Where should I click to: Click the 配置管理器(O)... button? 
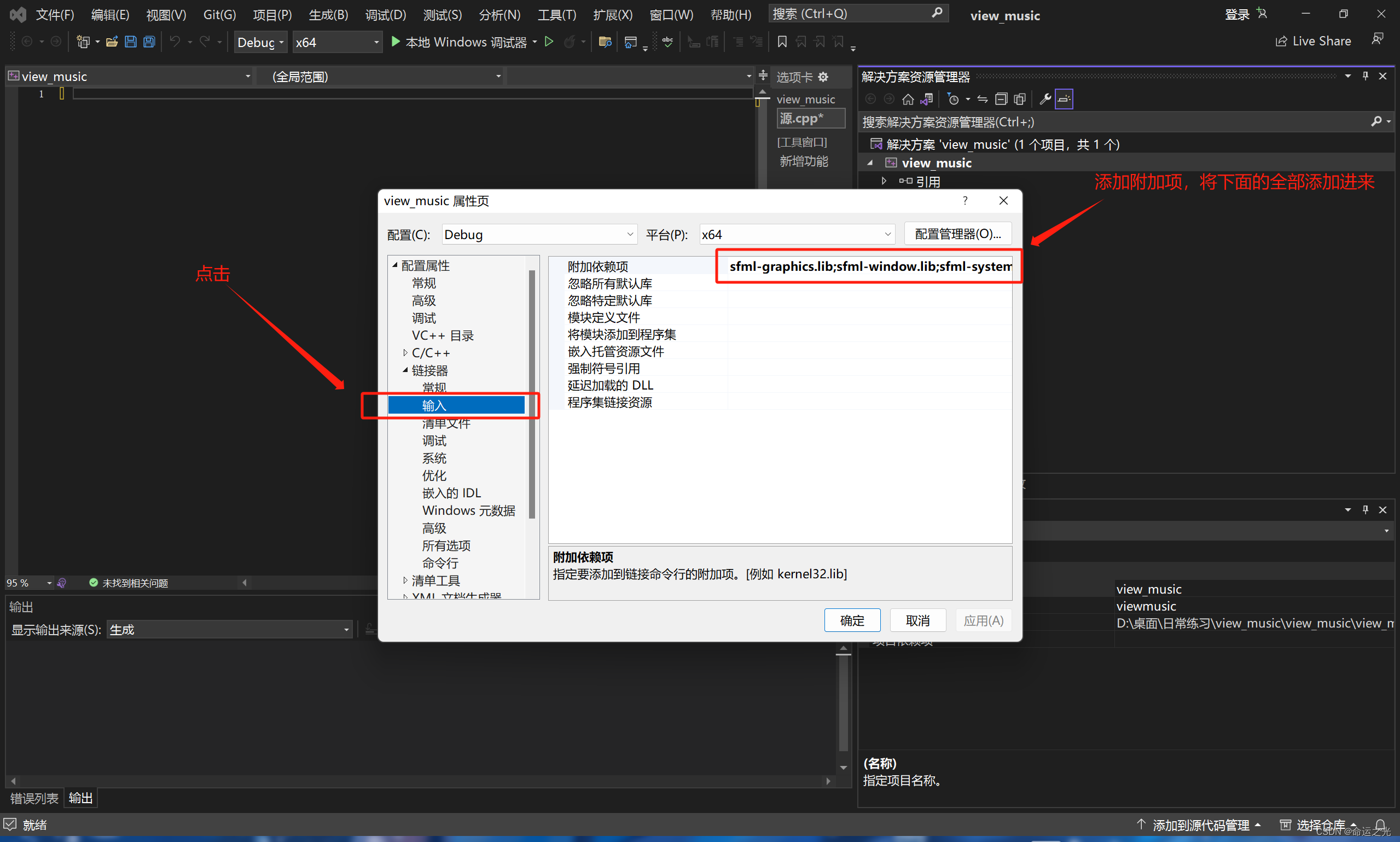[957, 234]
